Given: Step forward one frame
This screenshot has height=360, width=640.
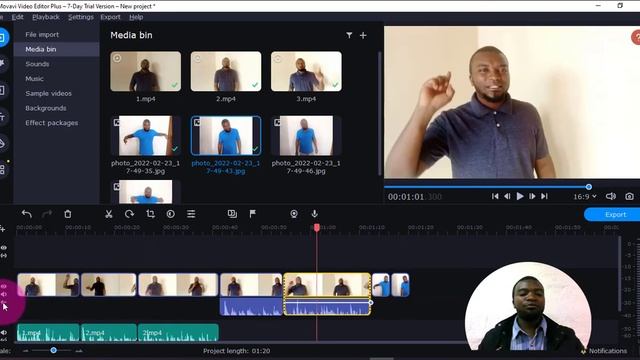Looking at the screenshot, I should pyautogui.click(x=532, y=196).
